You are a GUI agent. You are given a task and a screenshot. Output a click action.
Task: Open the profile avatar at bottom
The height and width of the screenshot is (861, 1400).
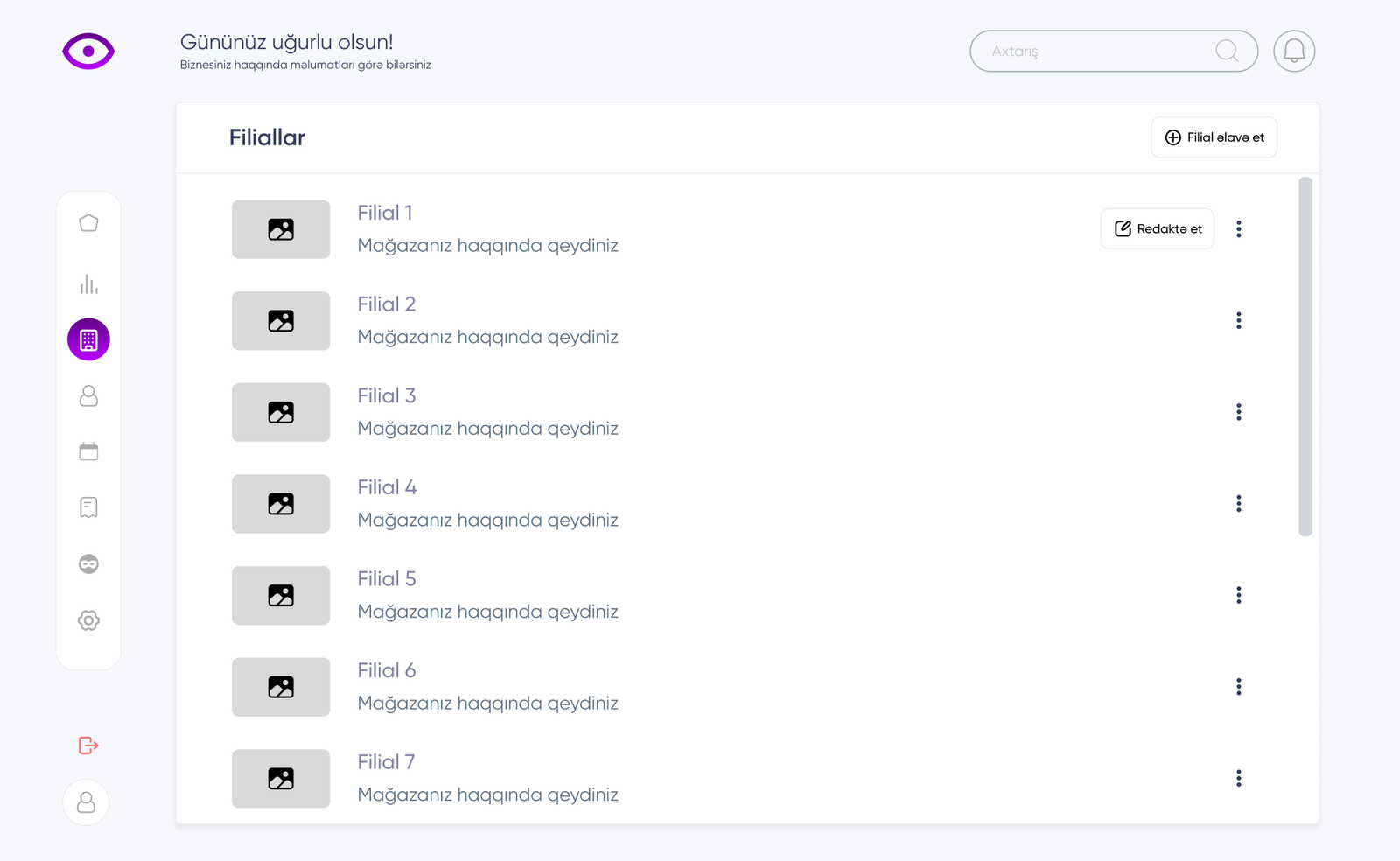point(86,802)
